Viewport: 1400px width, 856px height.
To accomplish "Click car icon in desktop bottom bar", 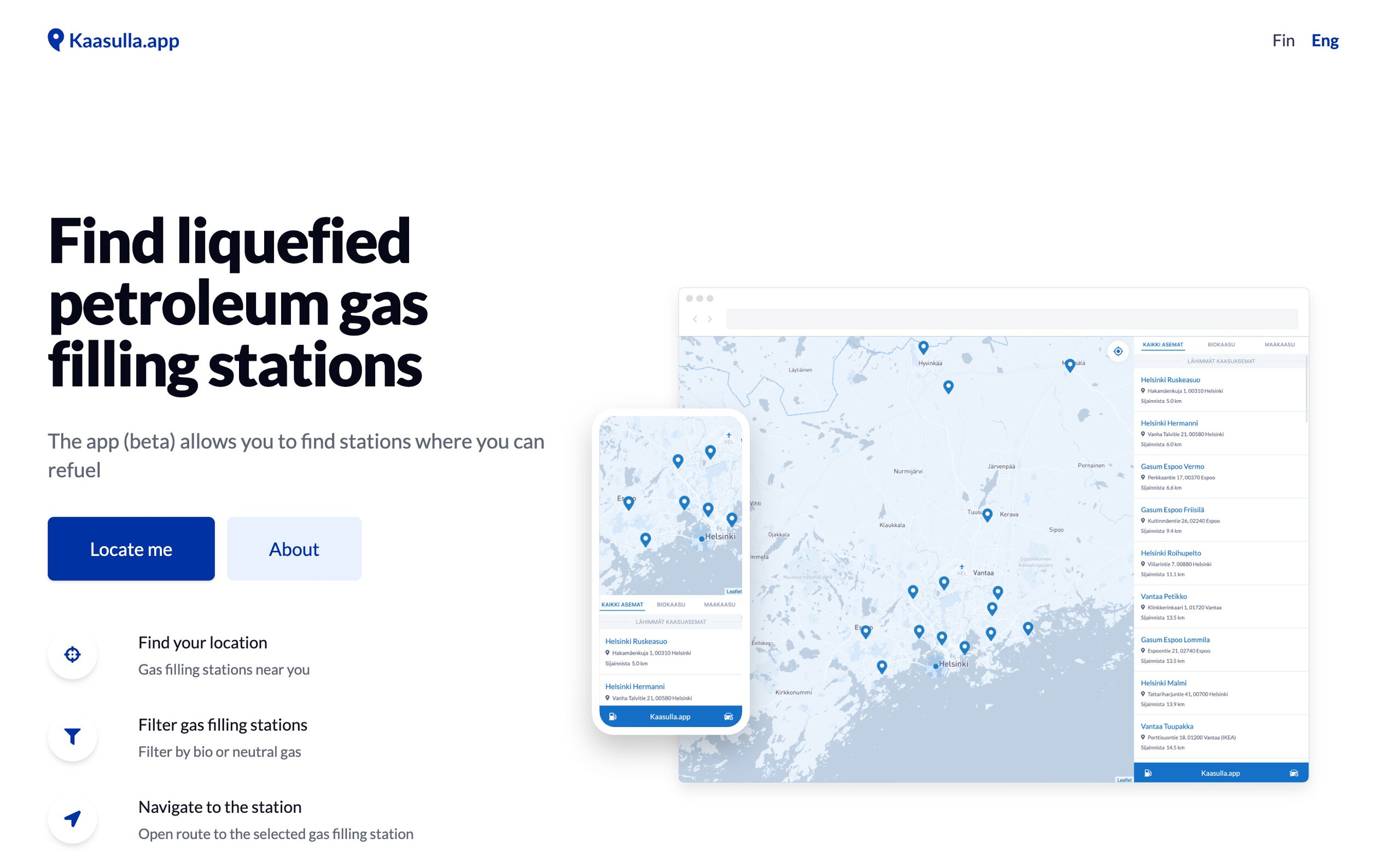I will 1294,773.
